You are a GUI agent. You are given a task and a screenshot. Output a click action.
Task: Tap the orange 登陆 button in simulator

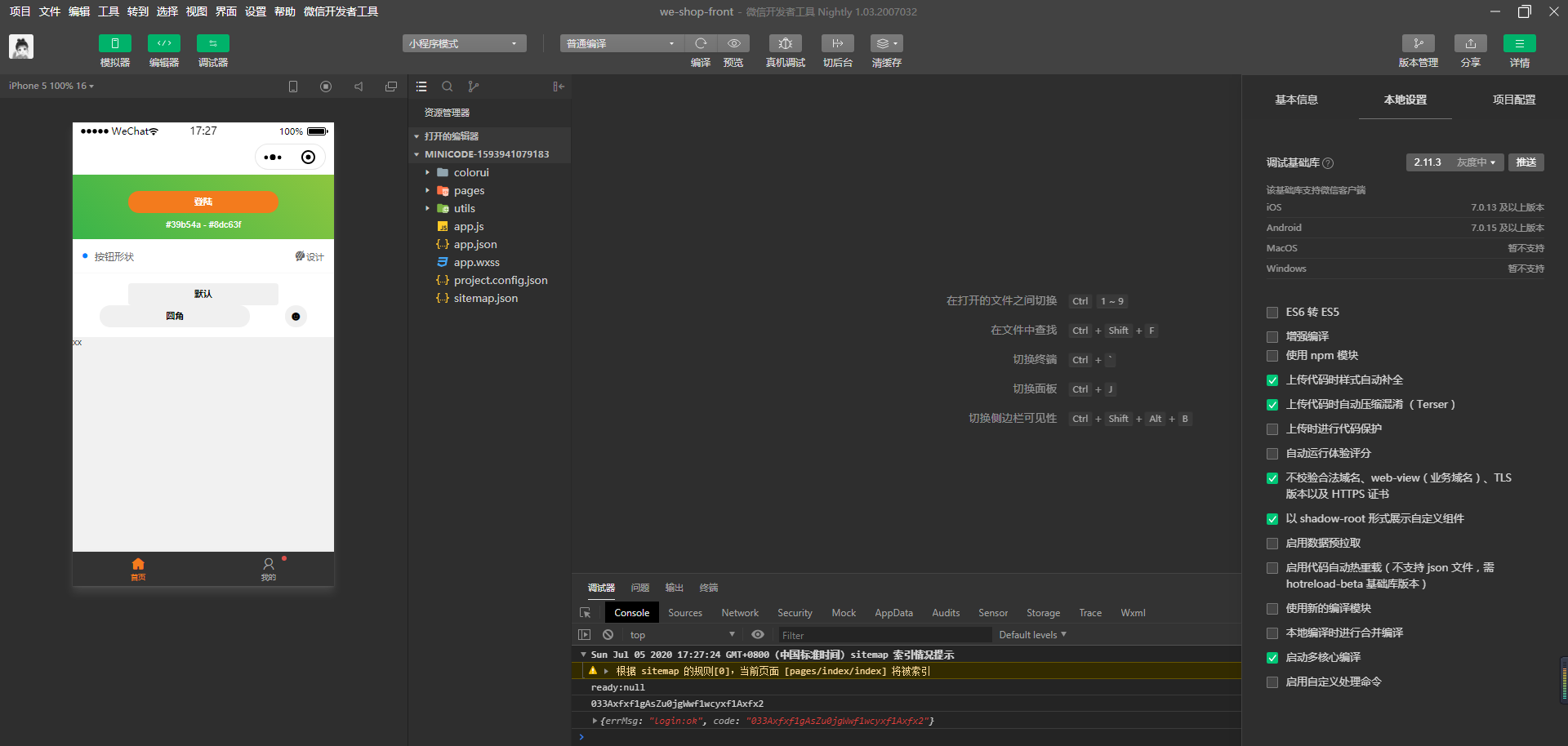[x=203, y=202]
